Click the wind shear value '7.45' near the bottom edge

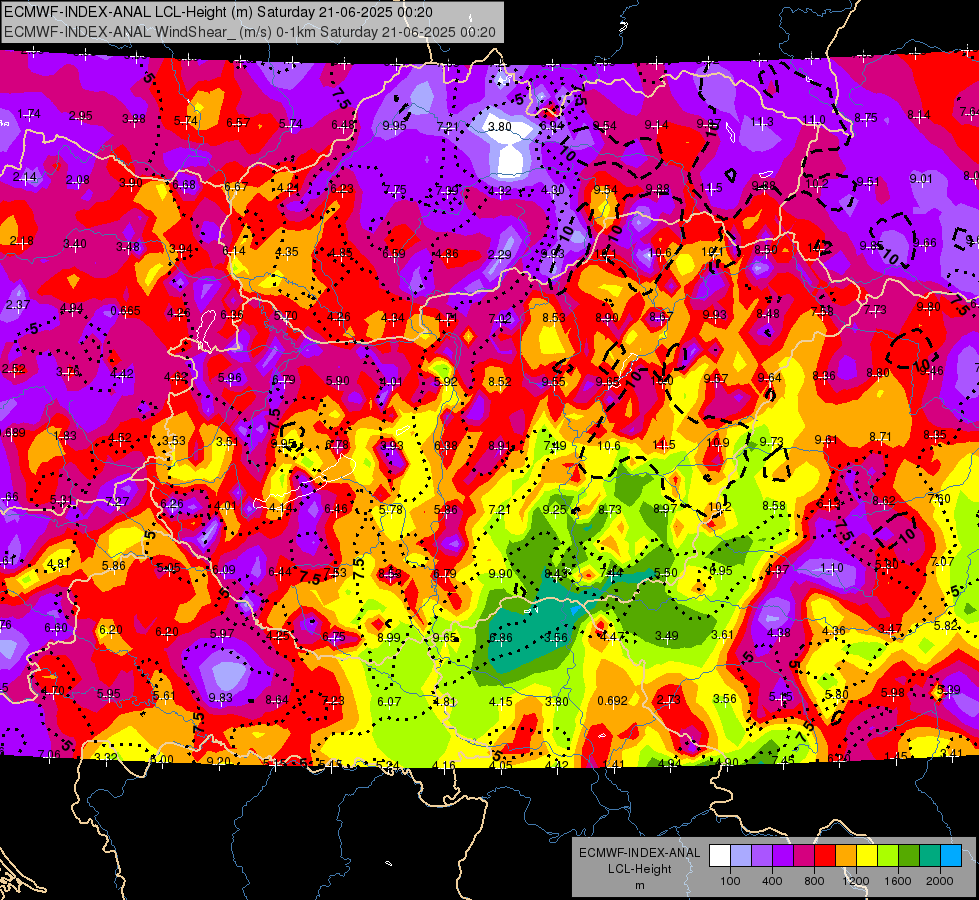coord(783,760)
